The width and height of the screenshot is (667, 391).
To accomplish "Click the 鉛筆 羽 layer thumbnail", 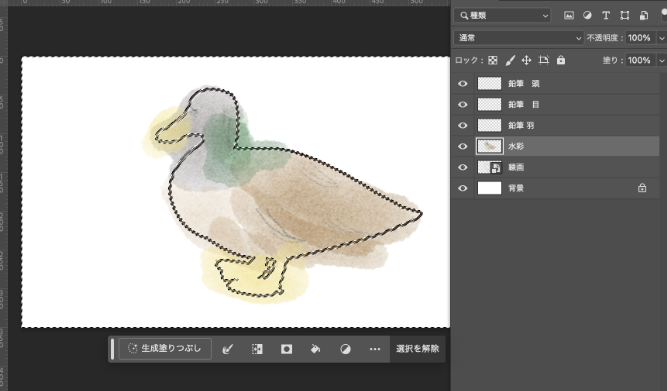I will pos(489,125).
